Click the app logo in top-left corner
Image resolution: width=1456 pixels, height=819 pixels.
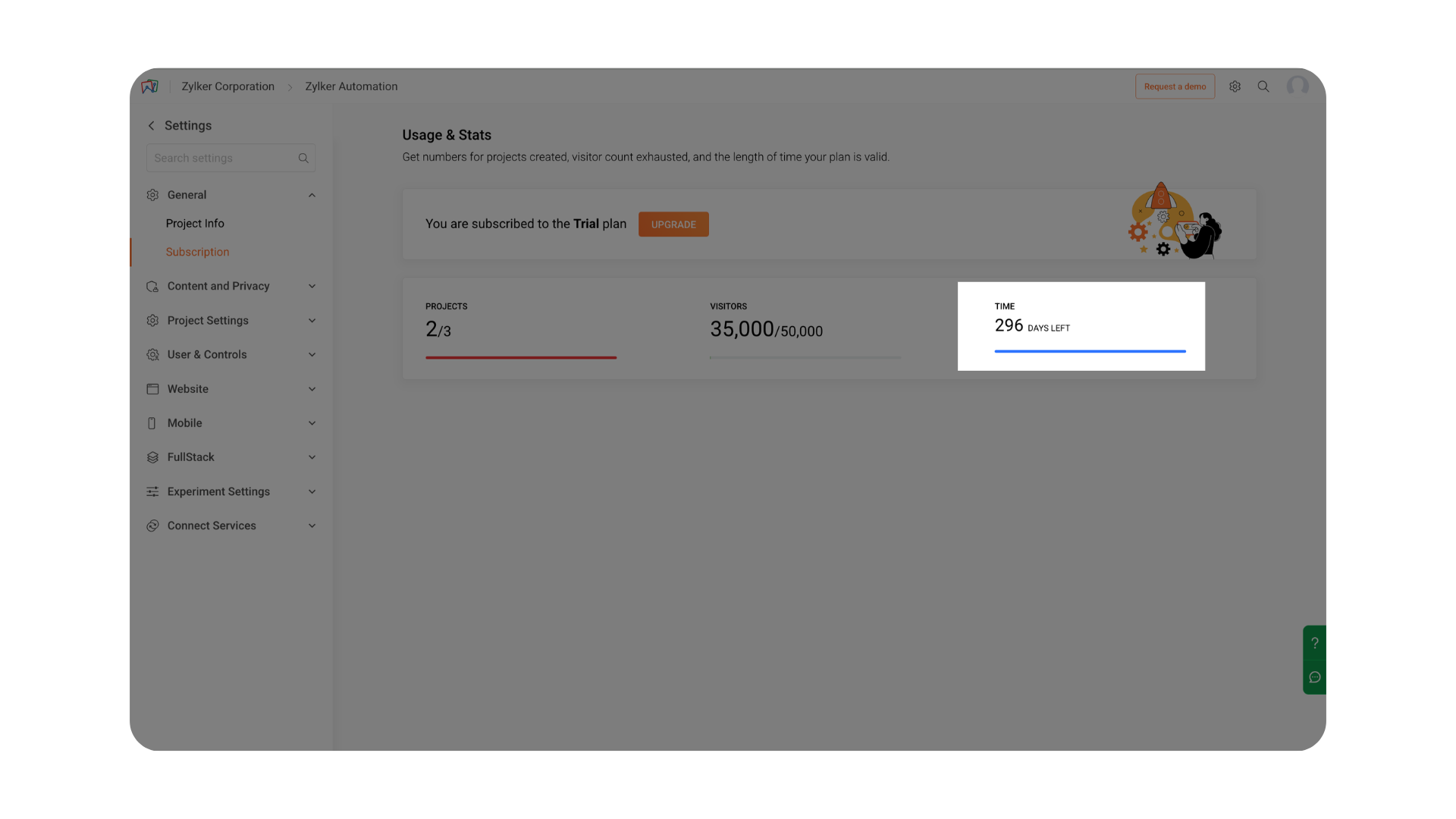(x=150, y=86)
